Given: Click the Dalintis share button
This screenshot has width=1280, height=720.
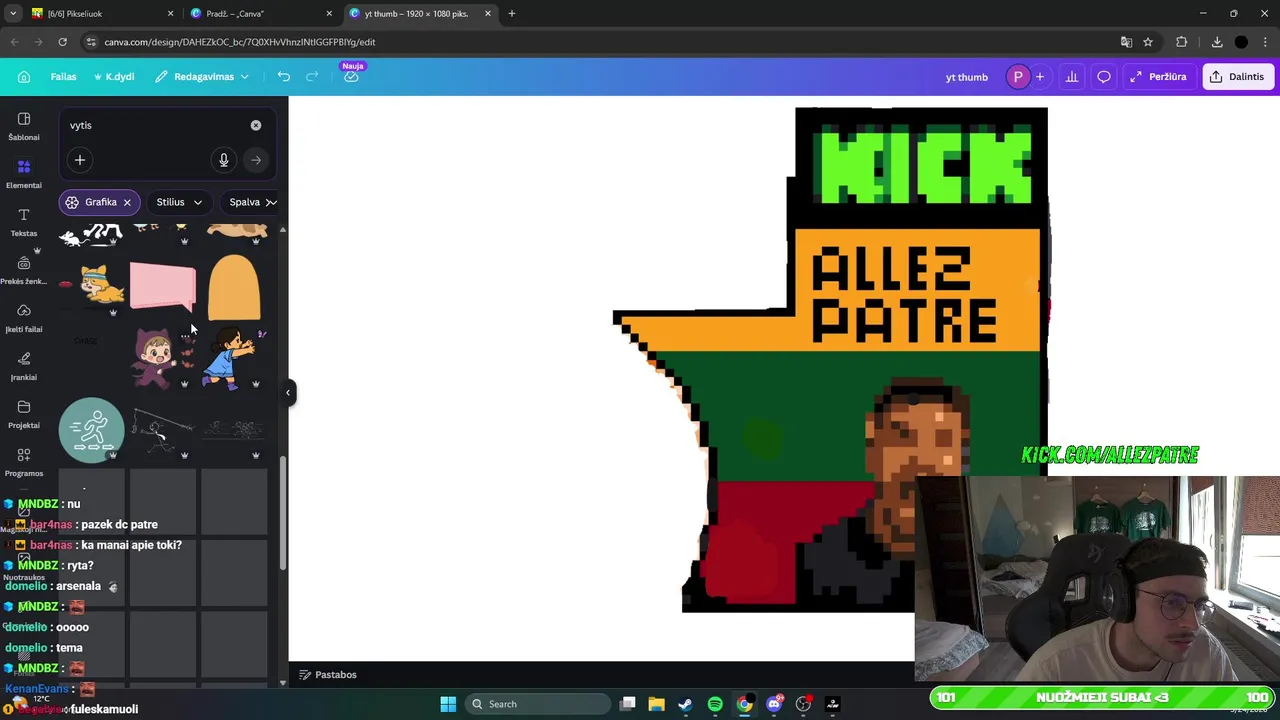Looking at the screenshot, I should tap(1238, 77).
